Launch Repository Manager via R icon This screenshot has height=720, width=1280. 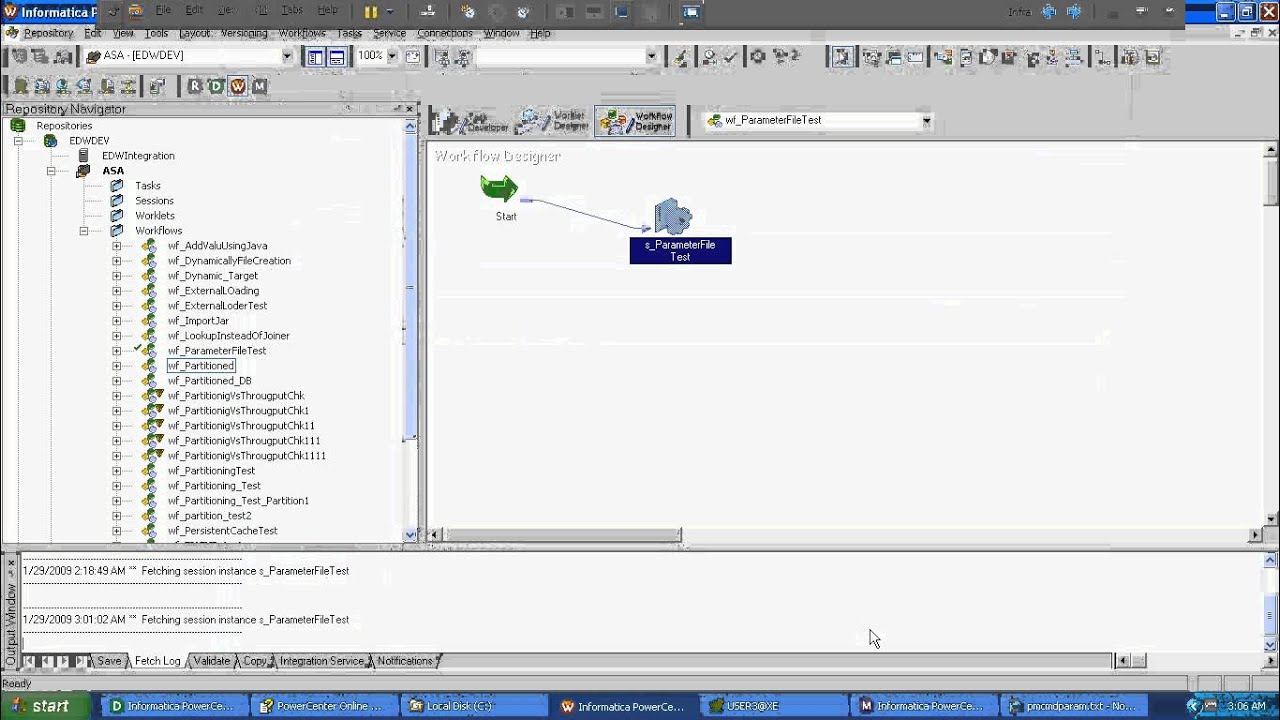(x=194, y=86)
